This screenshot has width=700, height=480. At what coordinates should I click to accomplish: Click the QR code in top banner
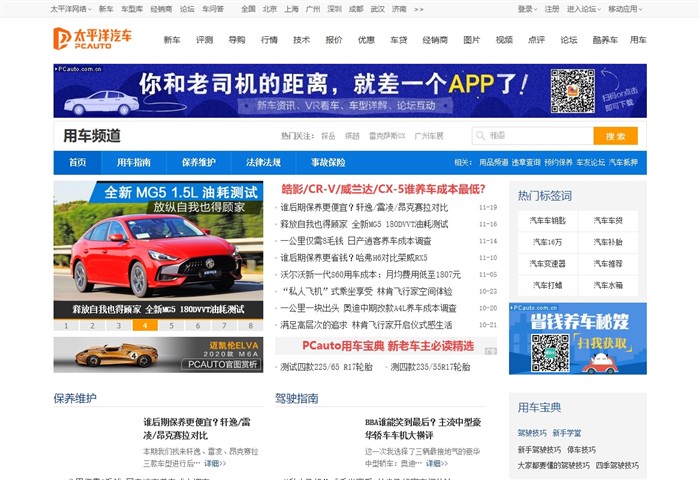pos(572,91)
